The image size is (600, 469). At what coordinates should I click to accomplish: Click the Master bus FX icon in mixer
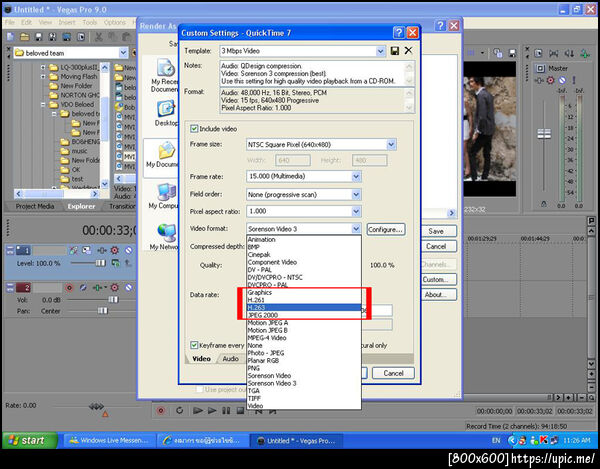[x=539, y=80]
